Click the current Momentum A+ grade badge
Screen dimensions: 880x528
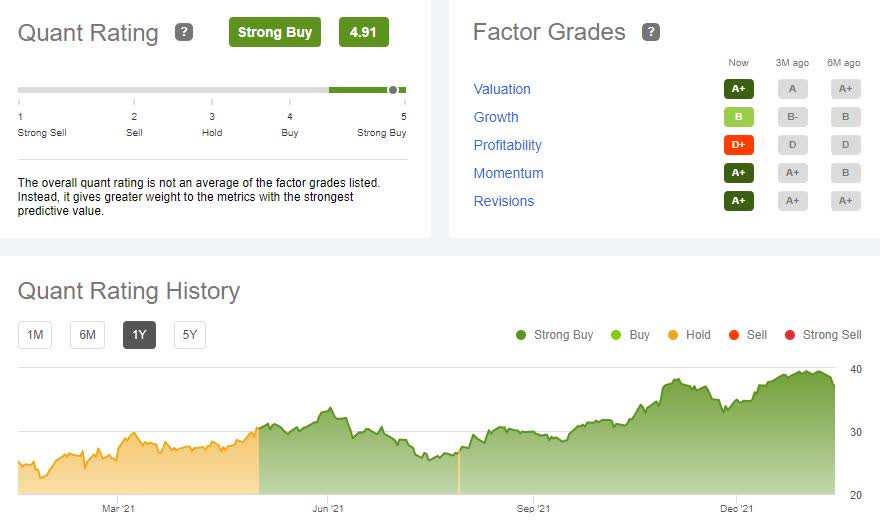click(x=739, y=173)
